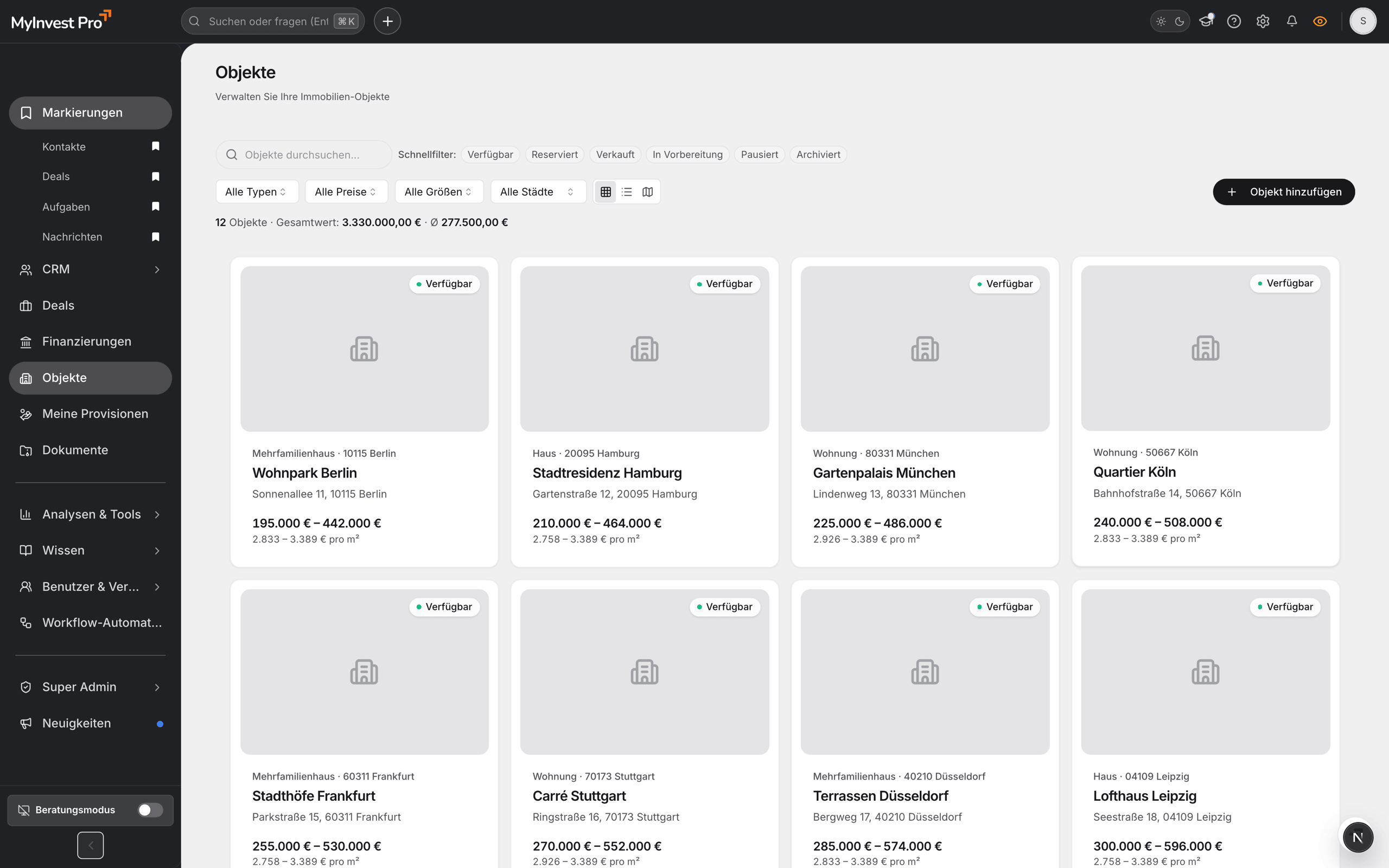
Task: Select map view icon
Action: pyautogui.click(x=647, y=192)
